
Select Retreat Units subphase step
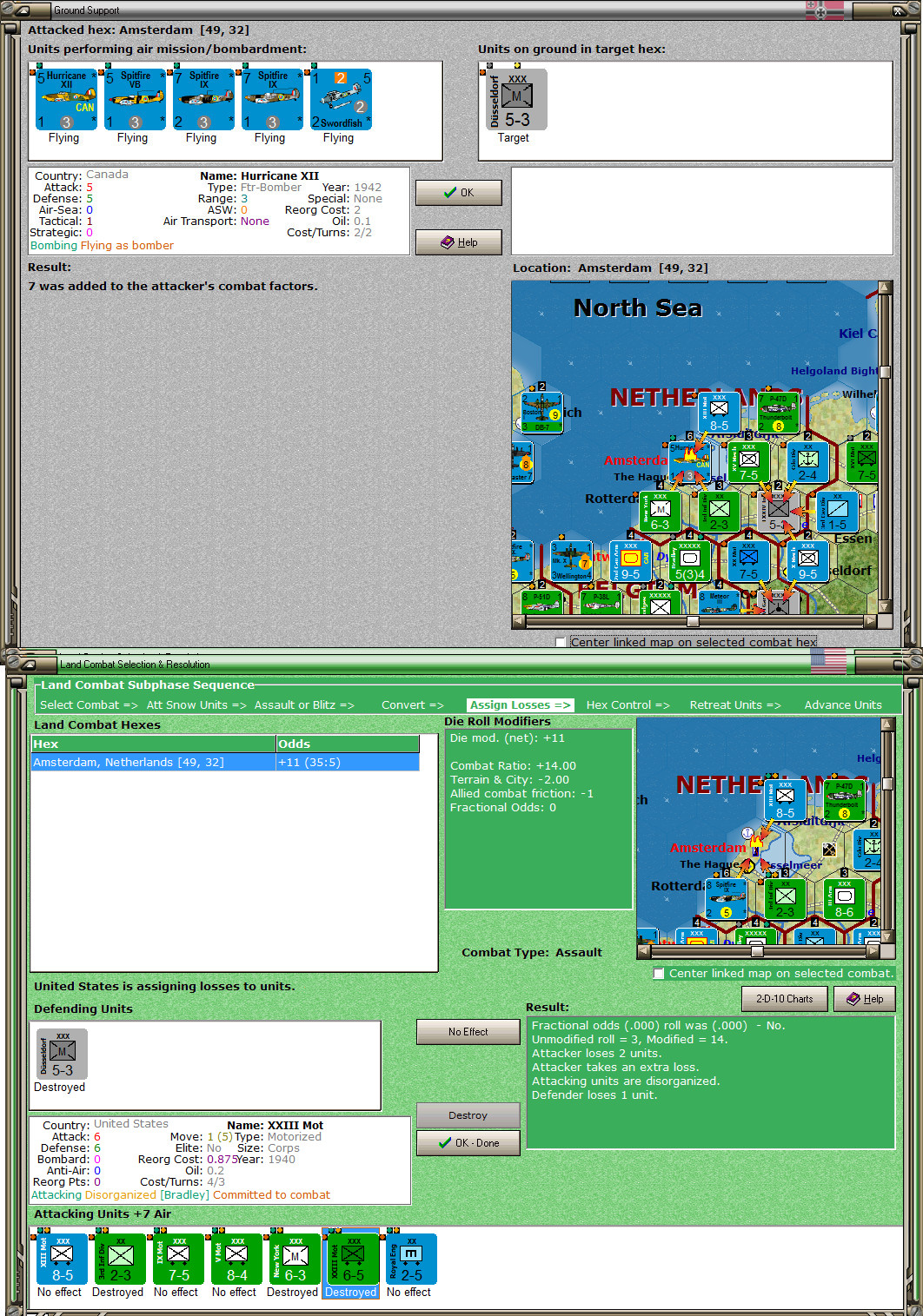tap(735, 705)
